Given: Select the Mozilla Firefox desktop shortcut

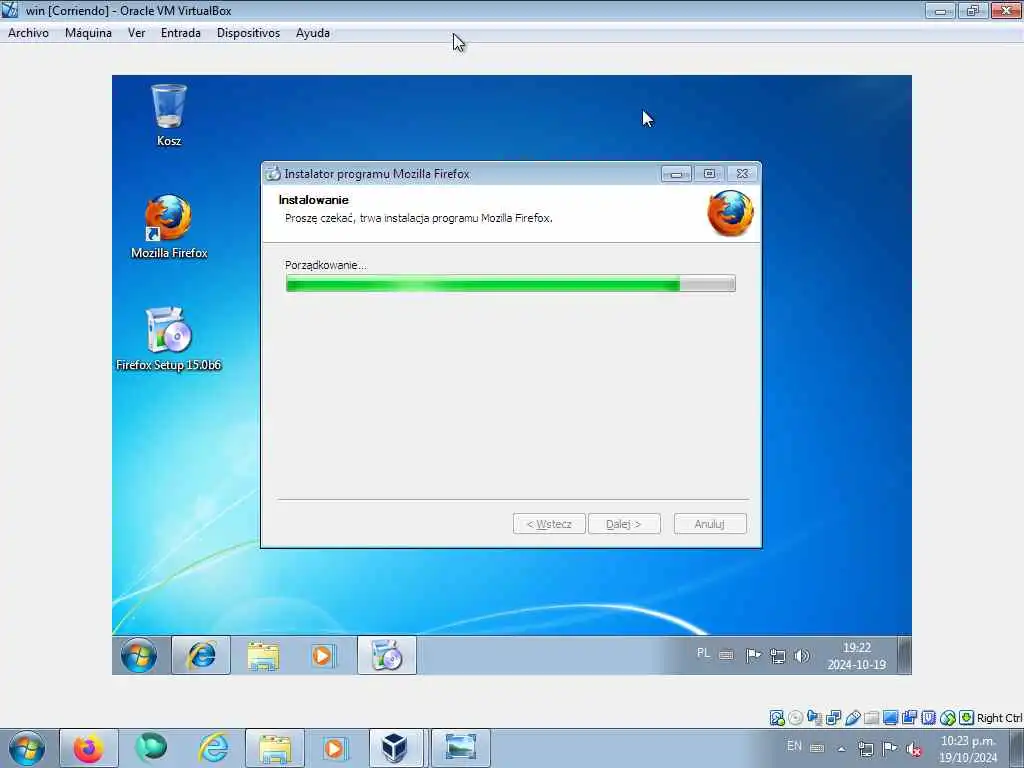Looking at the screenshot, I should (x=169, y=227).
